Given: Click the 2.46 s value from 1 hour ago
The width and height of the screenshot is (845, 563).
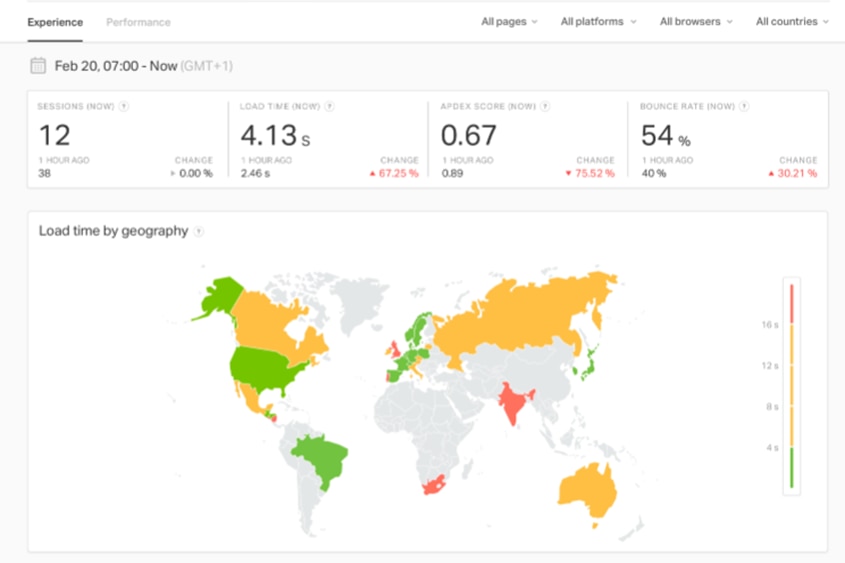Looking at the screenshot, I should click(x=255, y=173).
